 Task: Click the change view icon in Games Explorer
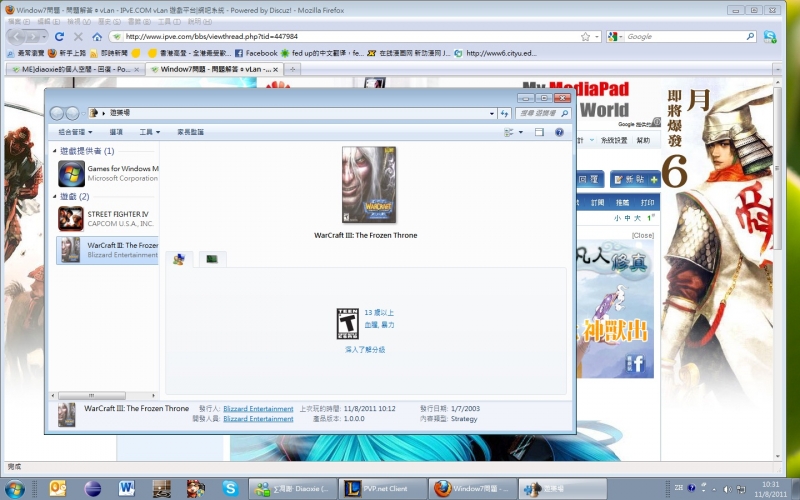[x=509, y=132]
